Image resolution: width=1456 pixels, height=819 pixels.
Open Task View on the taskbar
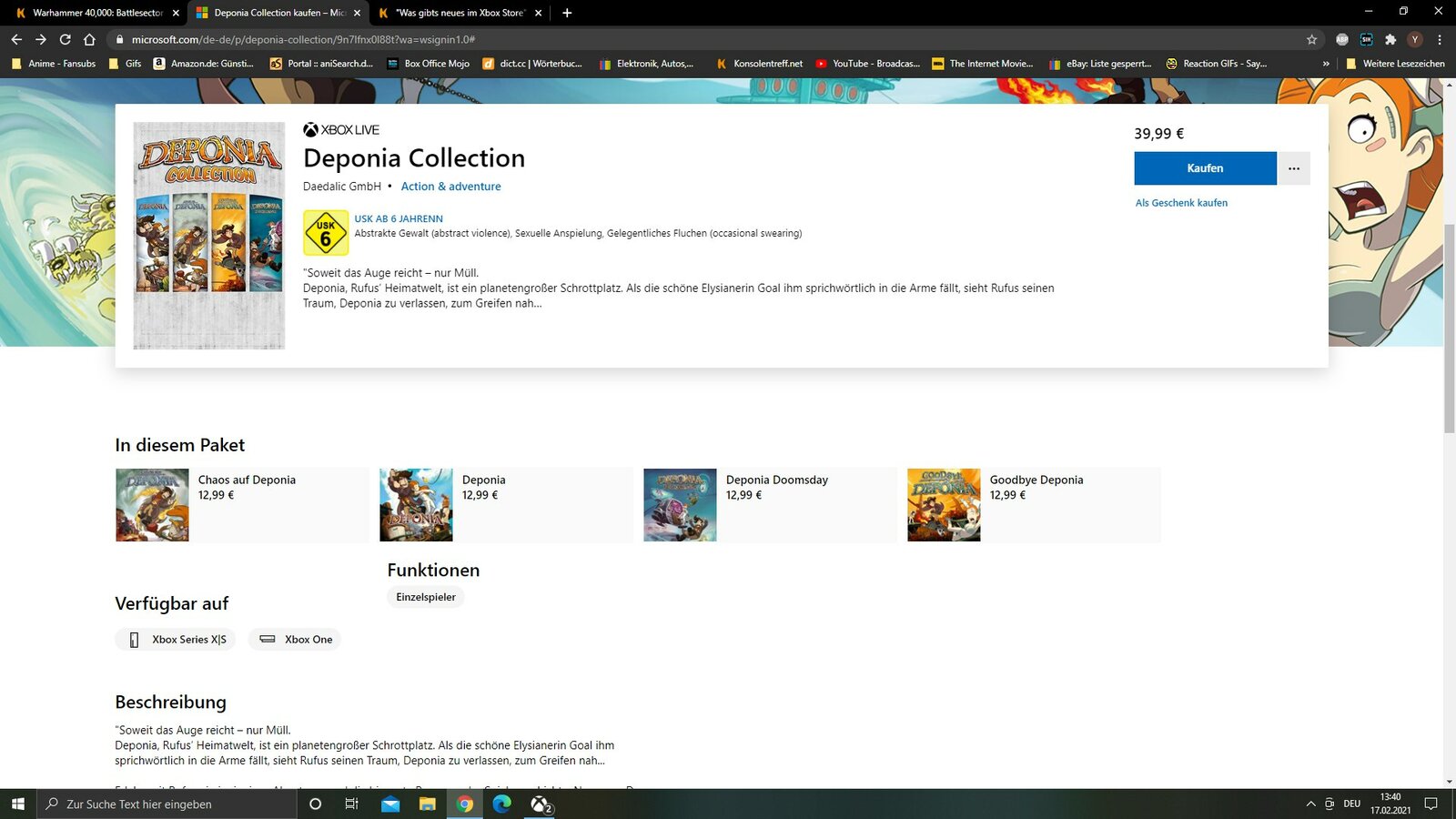[352, 804]
